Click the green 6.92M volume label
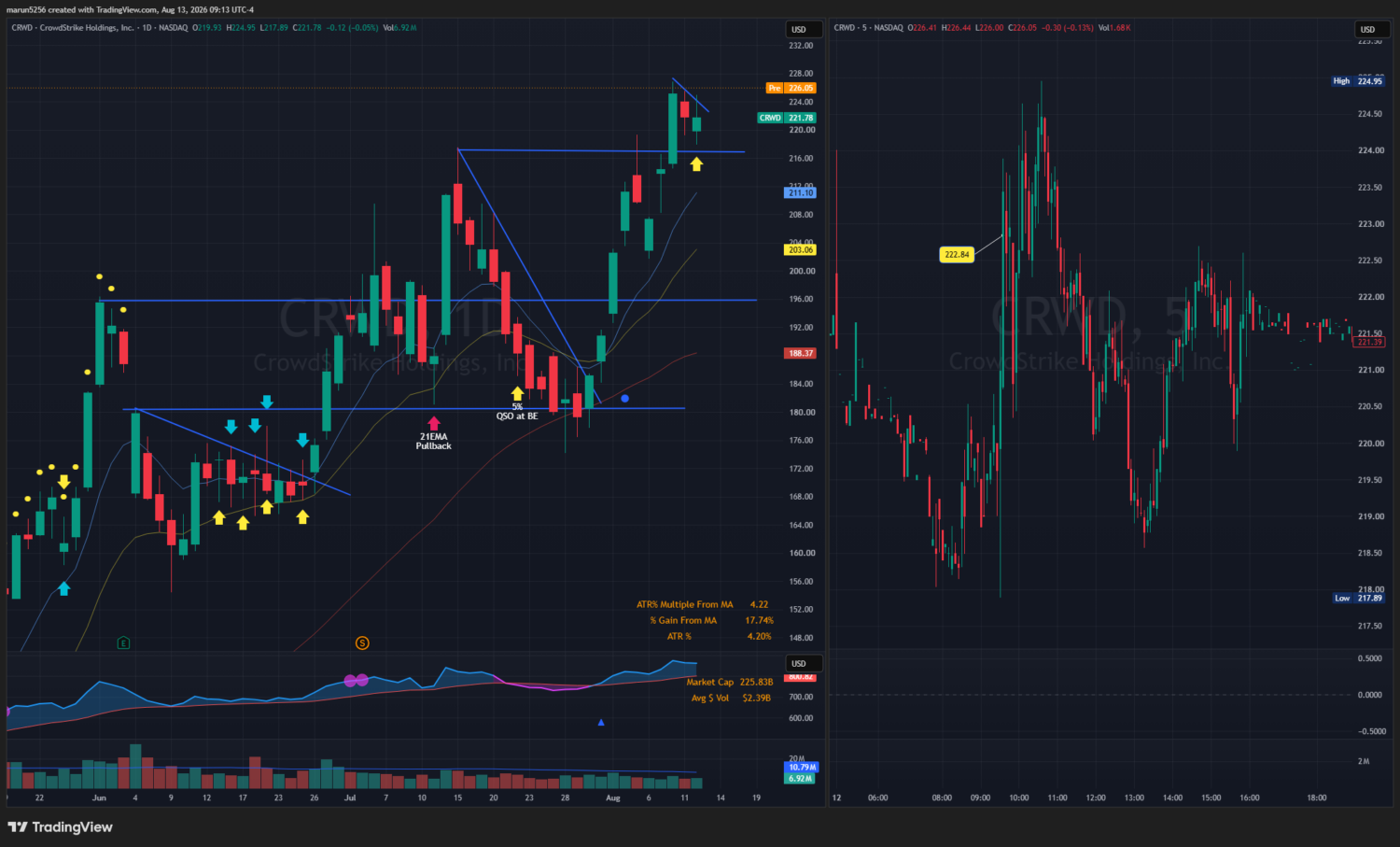 pos(800,778)
